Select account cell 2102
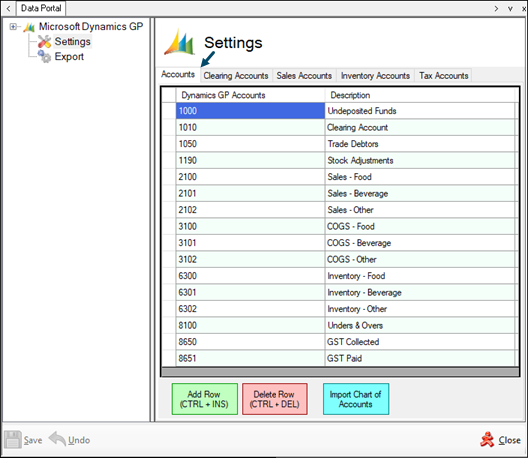 pyautogui.click(x=250, y=210)
